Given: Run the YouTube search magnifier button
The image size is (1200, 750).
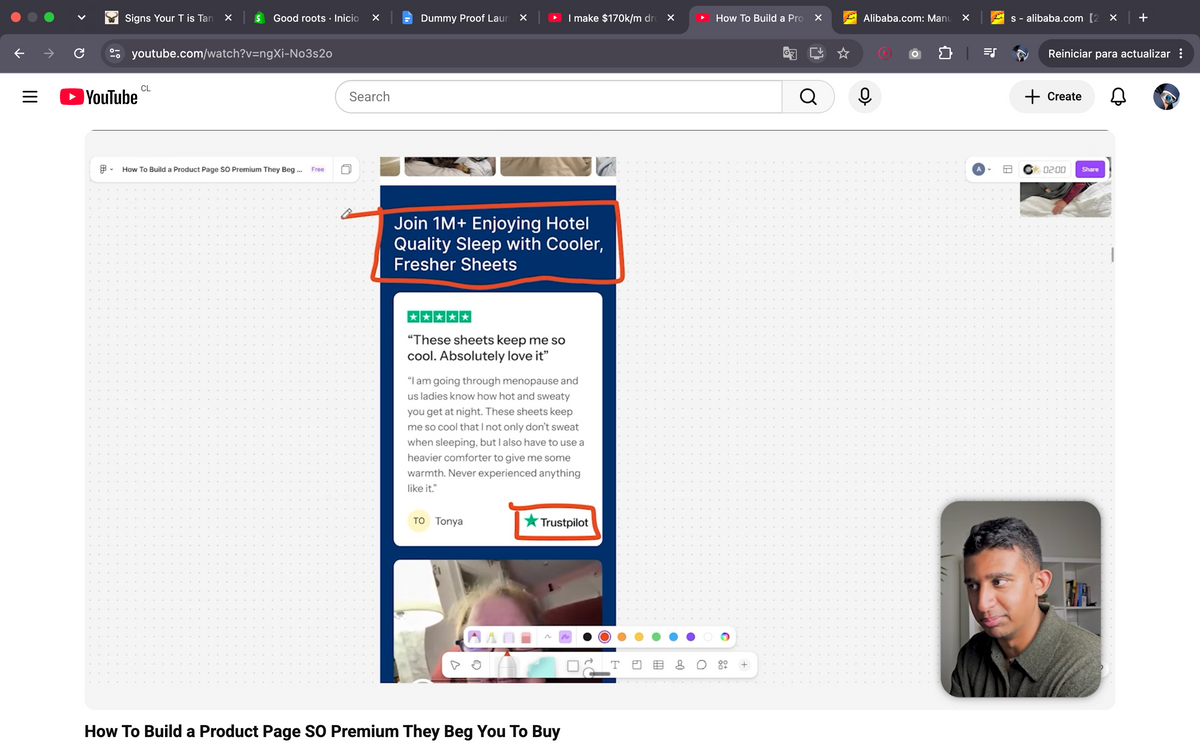Looking at the screenshot, I should tap(808, 97).
